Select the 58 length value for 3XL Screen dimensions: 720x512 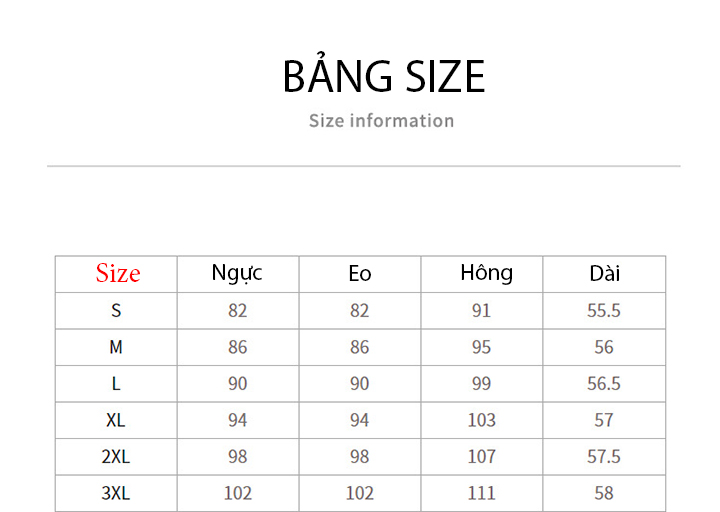point(604,493)
